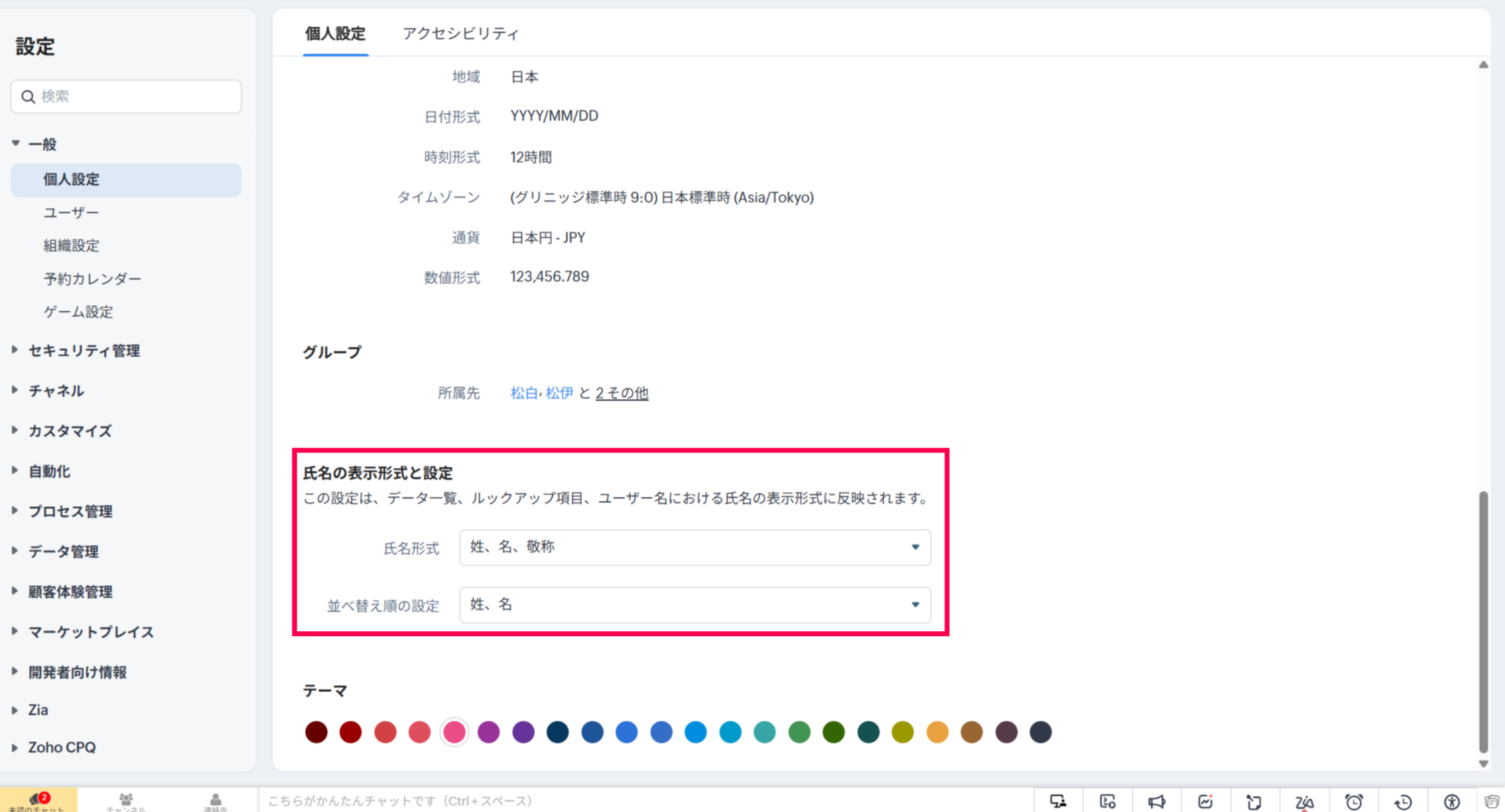Open 組織設定 in the sidebar

tap(71, 245)
